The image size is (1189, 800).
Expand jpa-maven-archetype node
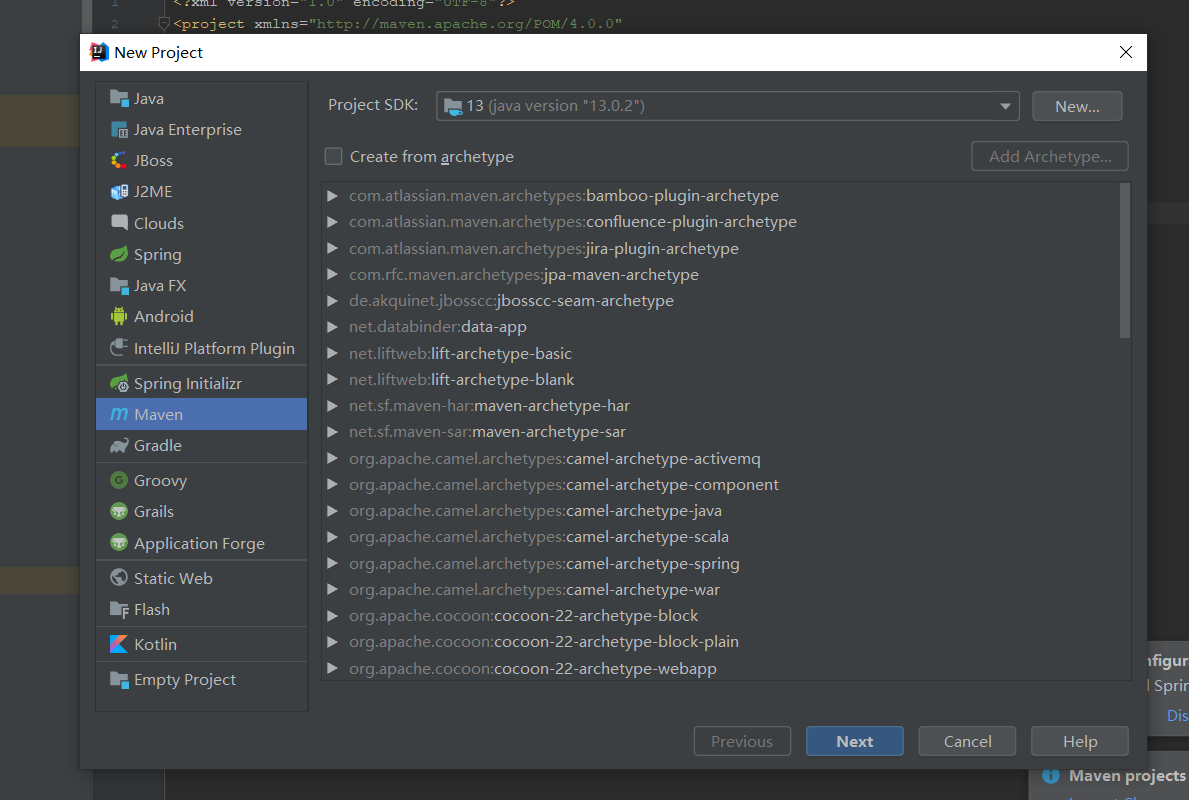coord(332,275)
